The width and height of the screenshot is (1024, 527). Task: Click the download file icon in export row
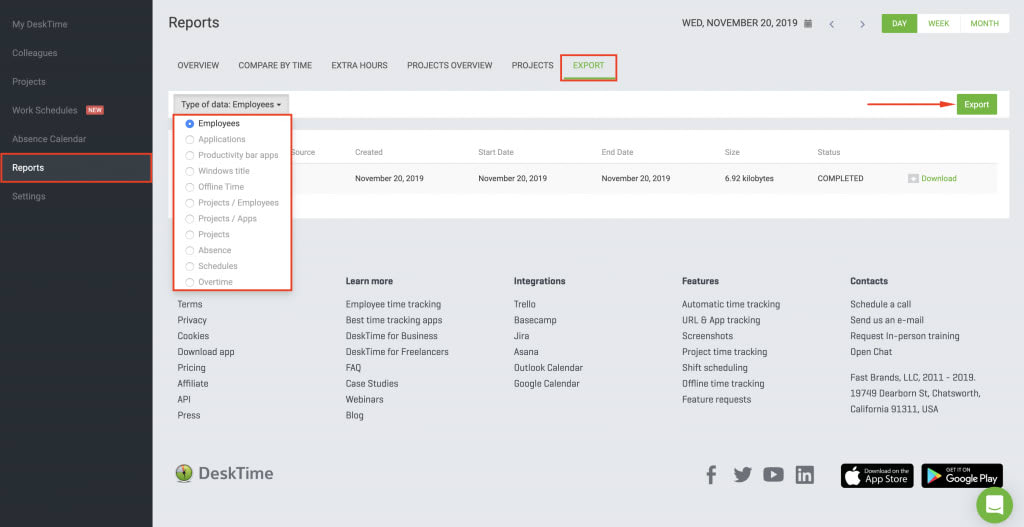point(913,178)
